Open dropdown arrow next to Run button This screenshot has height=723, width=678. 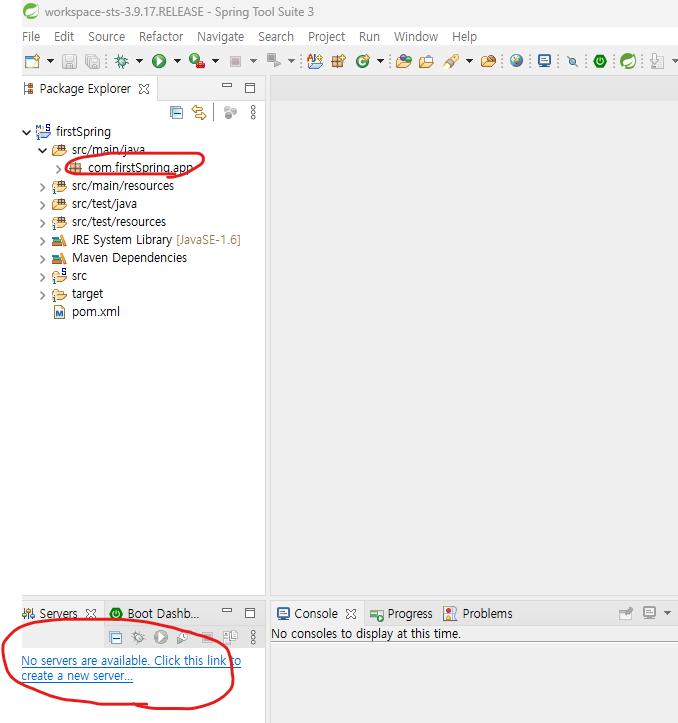177,61
